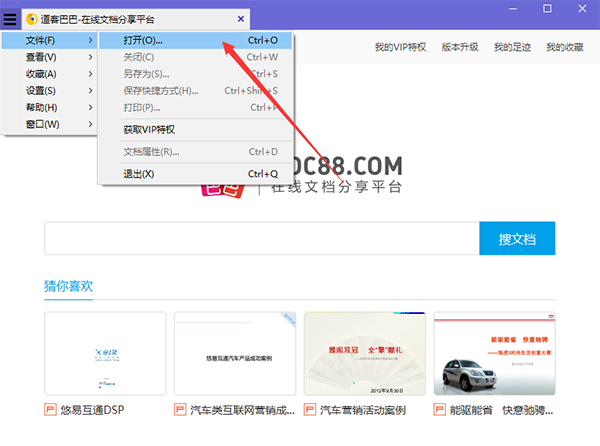The width and height of the screenshot is (600, 446).
Task: Open the white car presentation thumbnail
Action: click(494, 354)
